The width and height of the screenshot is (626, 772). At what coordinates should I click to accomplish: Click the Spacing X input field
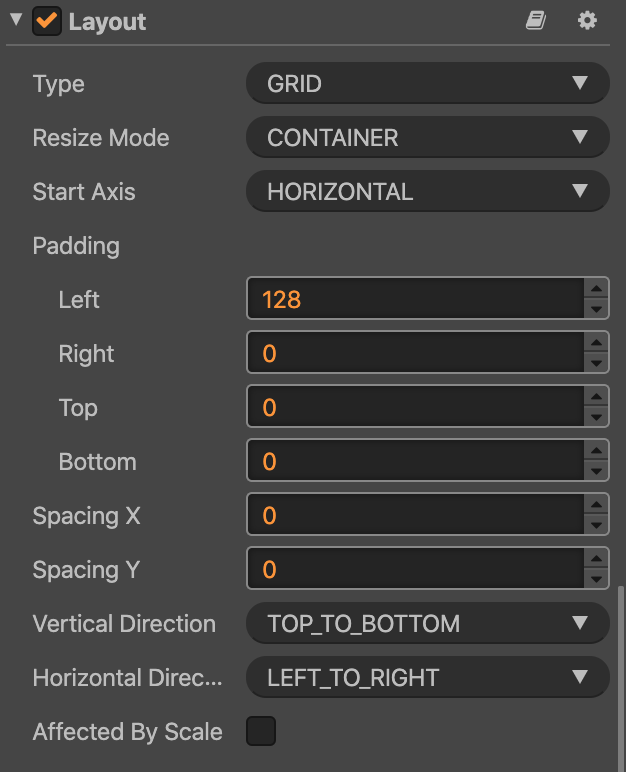[414, 516]
